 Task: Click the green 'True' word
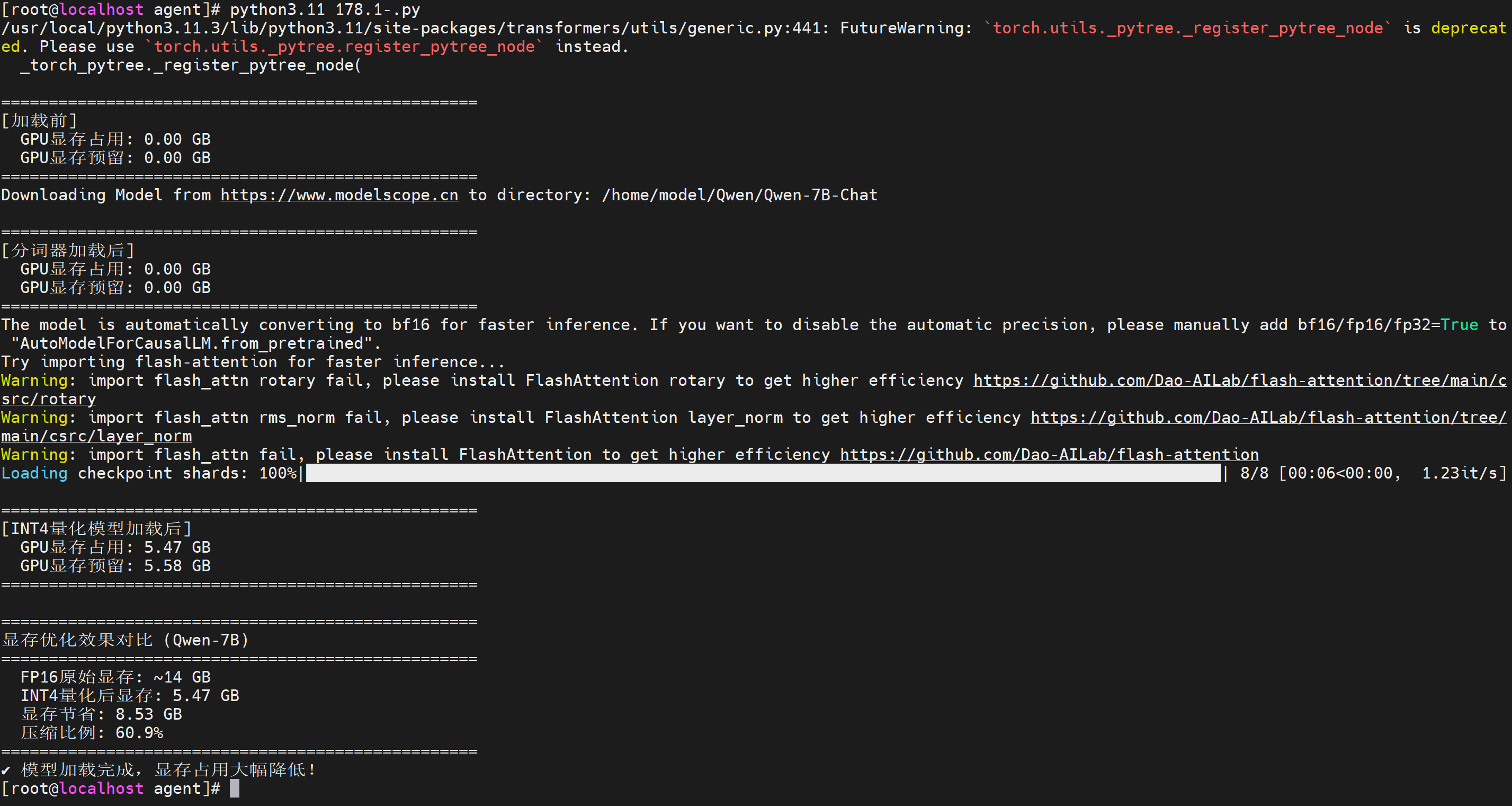(x=1459, y=325)
